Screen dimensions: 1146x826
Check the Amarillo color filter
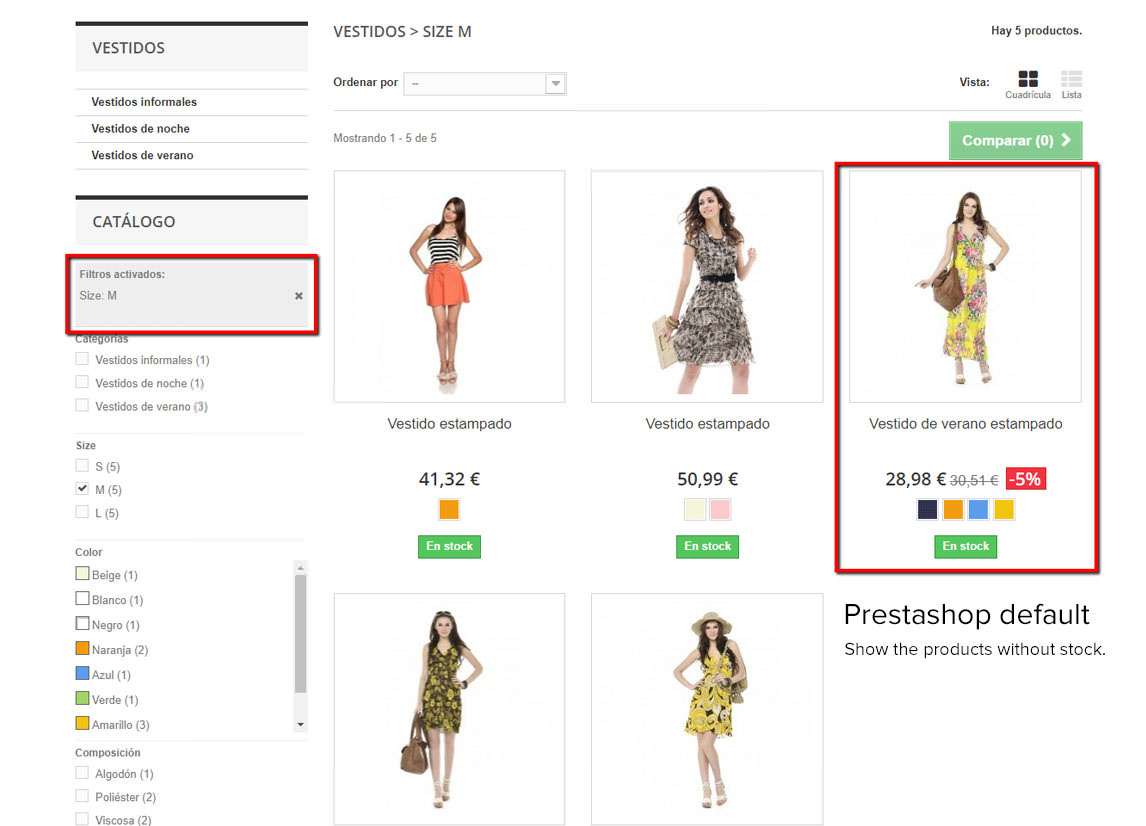click(81, 724)
